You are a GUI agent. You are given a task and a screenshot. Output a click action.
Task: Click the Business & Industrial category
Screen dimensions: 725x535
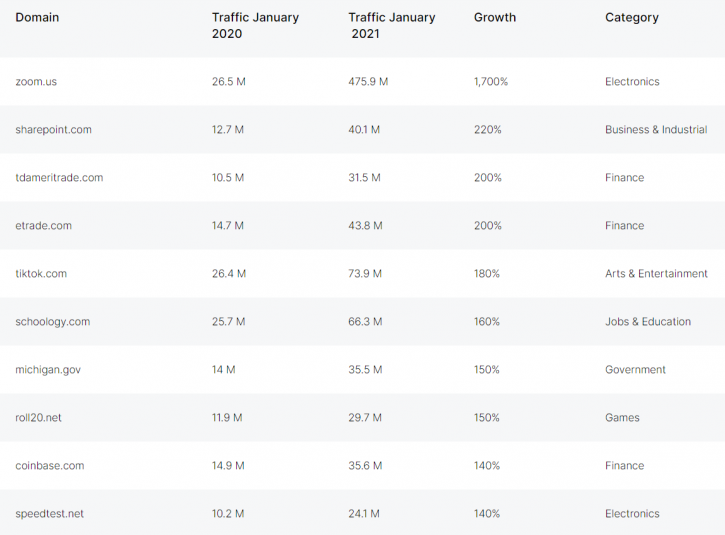(656, 130)
